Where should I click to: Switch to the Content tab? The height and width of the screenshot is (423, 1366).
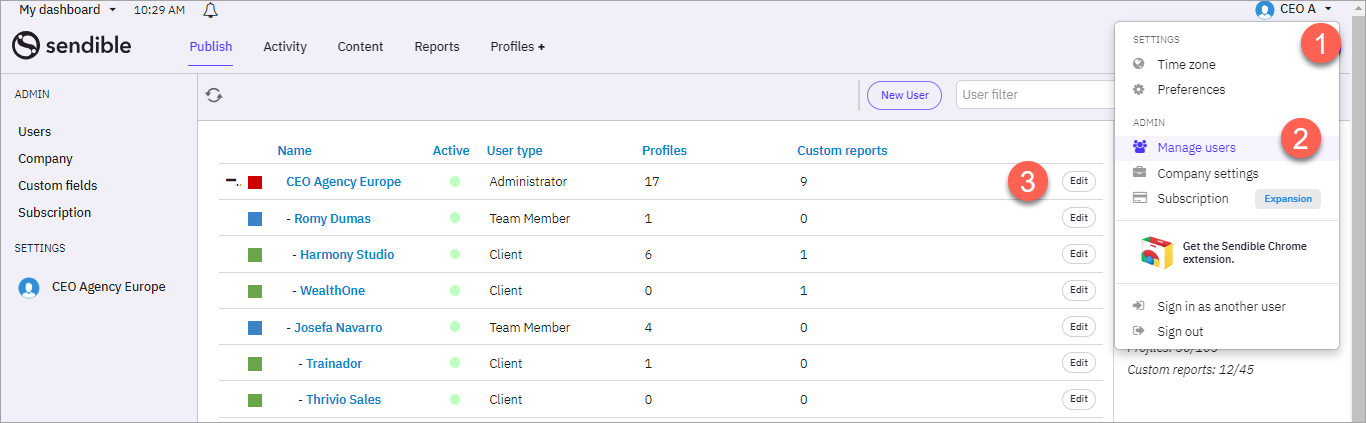361,46
